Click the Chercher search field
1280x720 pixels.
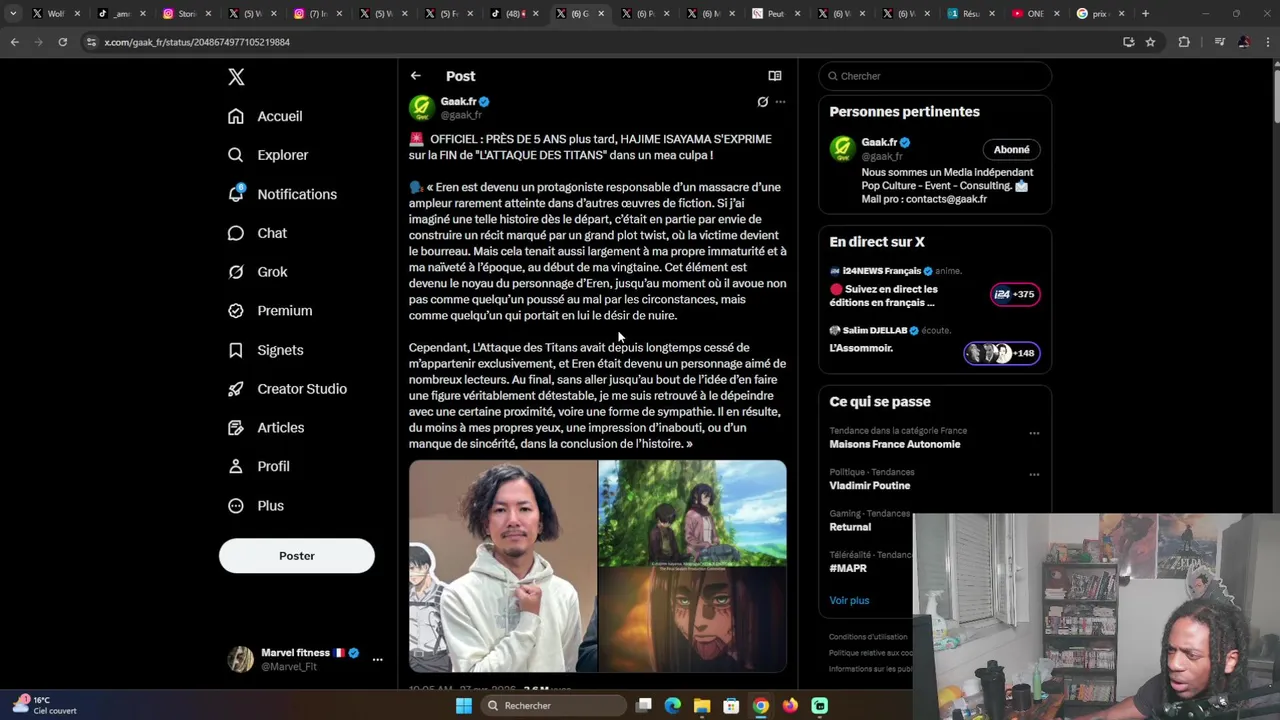click(935, 76)
